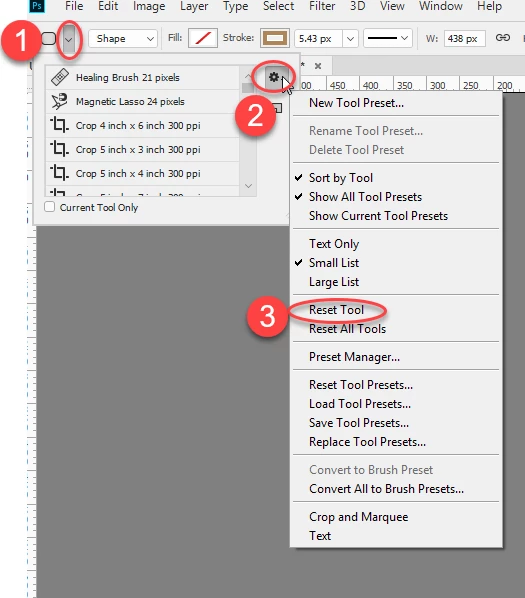Enable the Current Tool Only checkbox
The width and height of the screenshot is (525, 598).
[50, 207]
